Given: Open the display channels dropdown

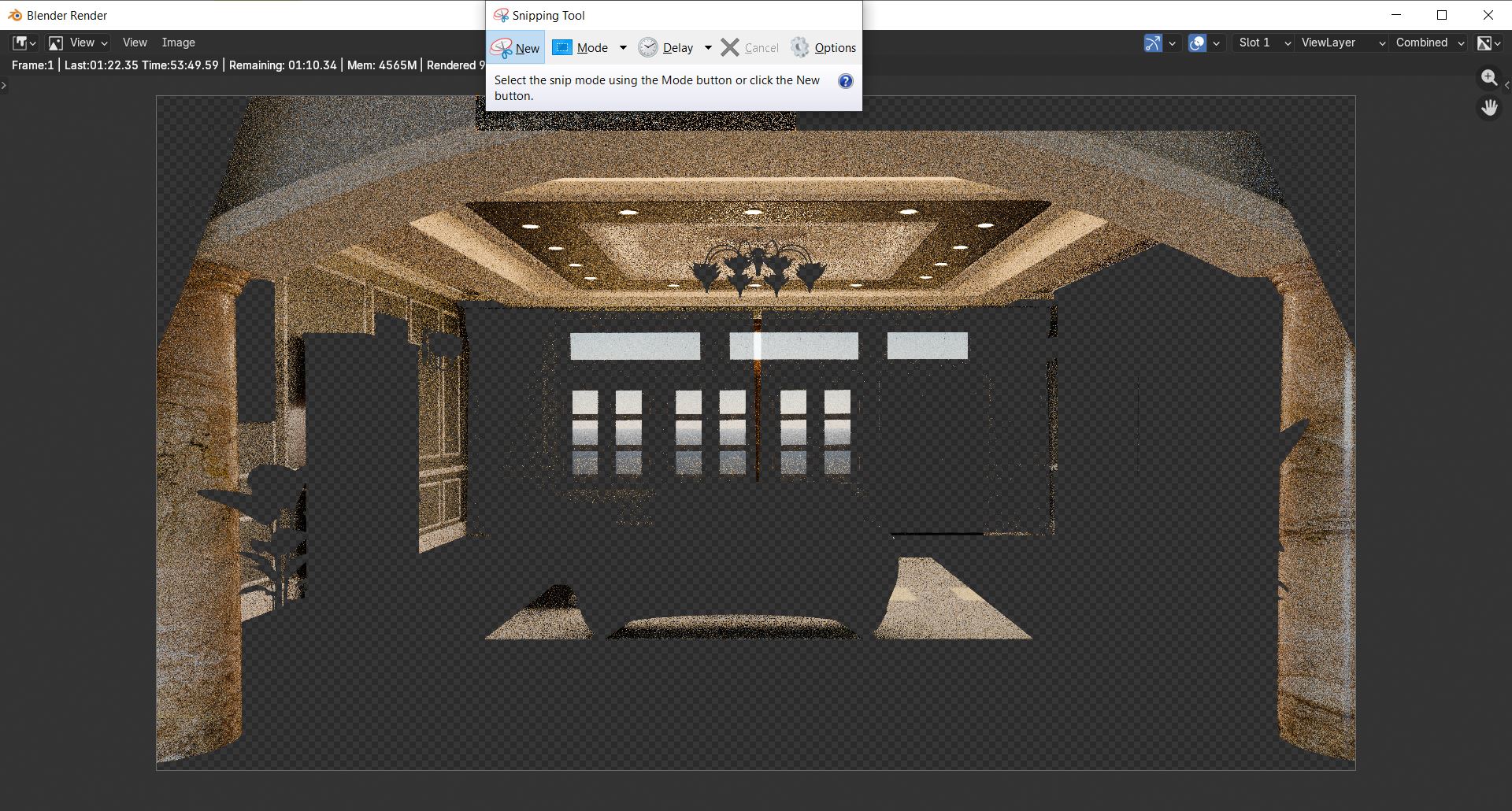Looking at the screenshot, I should pyautogui.click(x=1488, y=43).
